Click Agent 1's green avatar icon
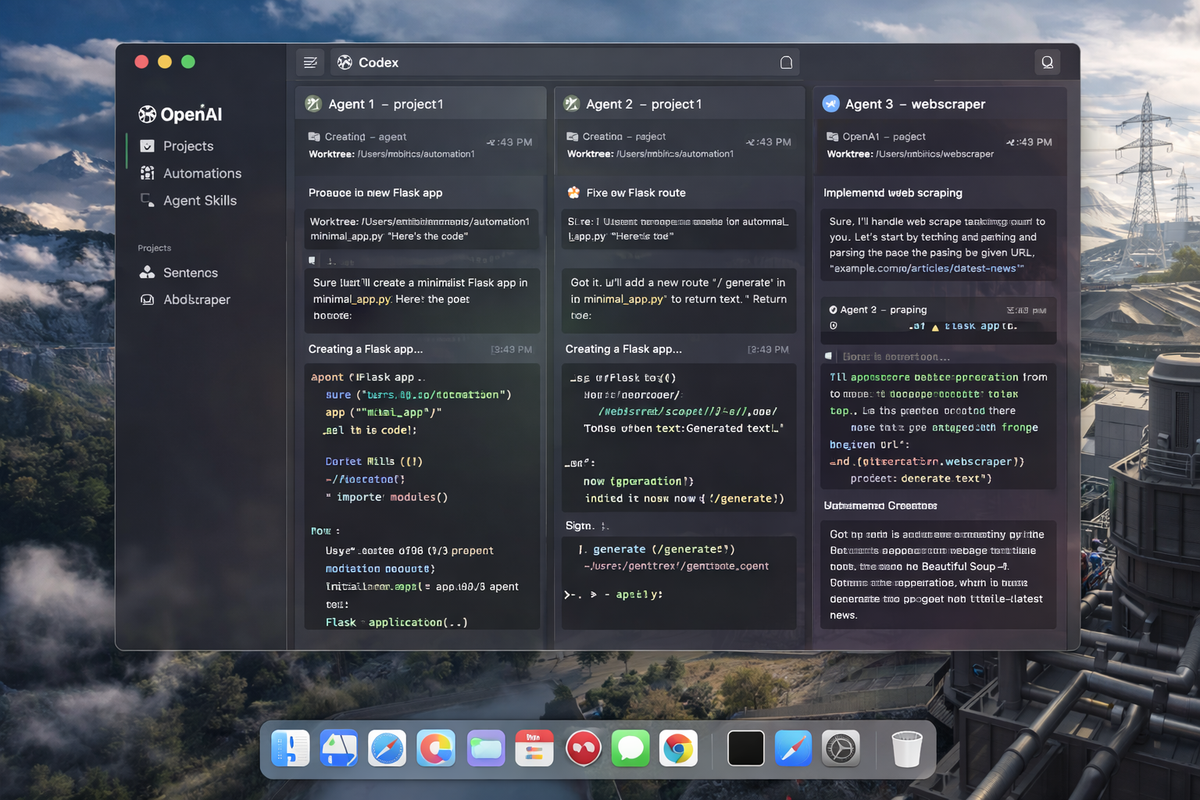This screenshot has height=800, width=1200. [312, 102]
